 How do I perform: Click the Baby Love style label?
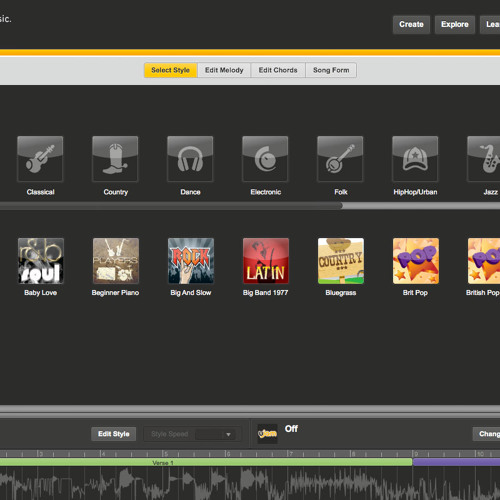coord(41,293)
